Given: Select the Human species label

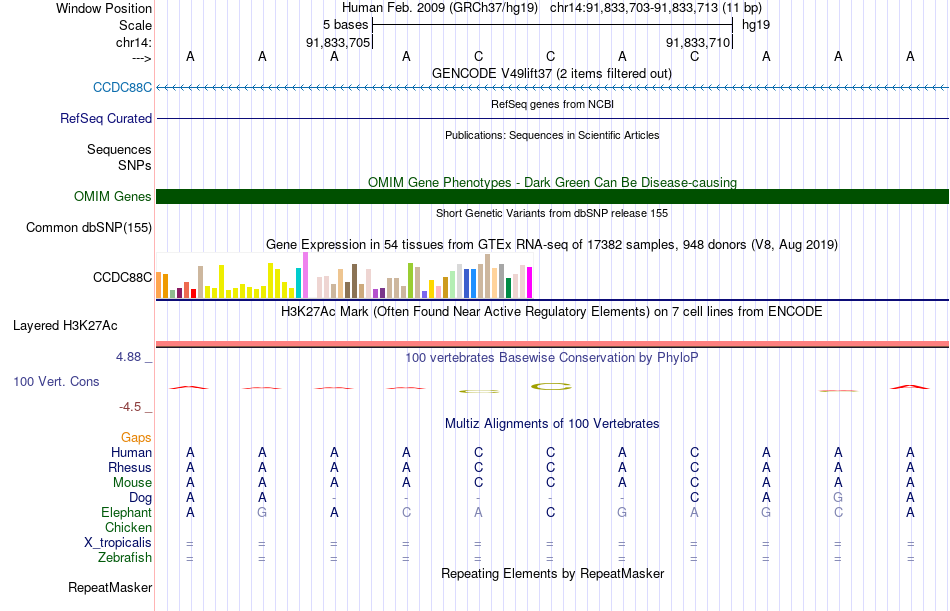Looking at the screenshot, I should point(131,452).
